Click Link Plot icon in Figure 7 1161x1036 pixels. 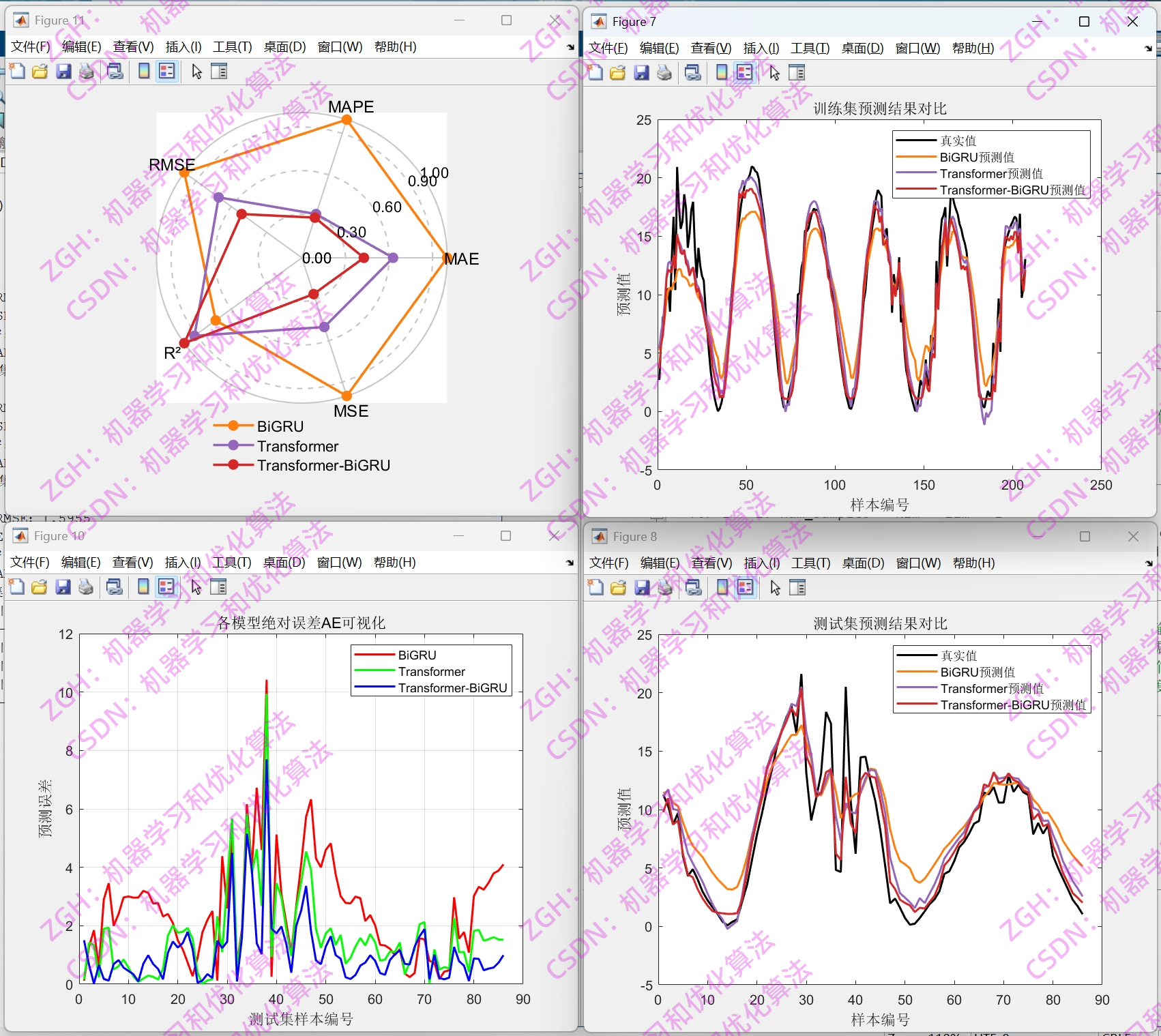pos(693,72)
